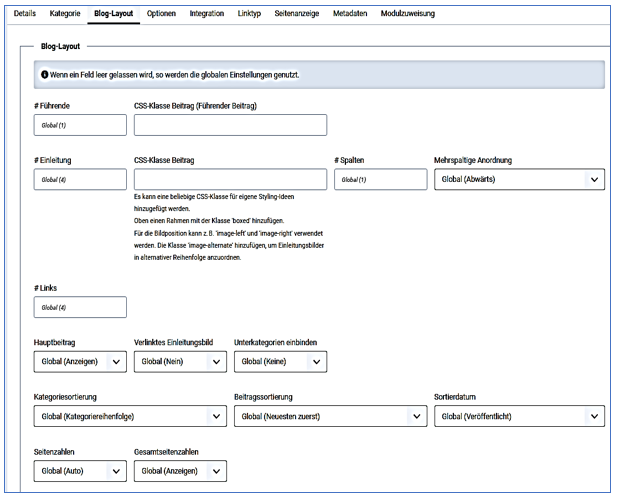This screenshot has height=498, width=617.
Task: Open the Hauptbeitrag dropdown
Action: tap(80, 362)
